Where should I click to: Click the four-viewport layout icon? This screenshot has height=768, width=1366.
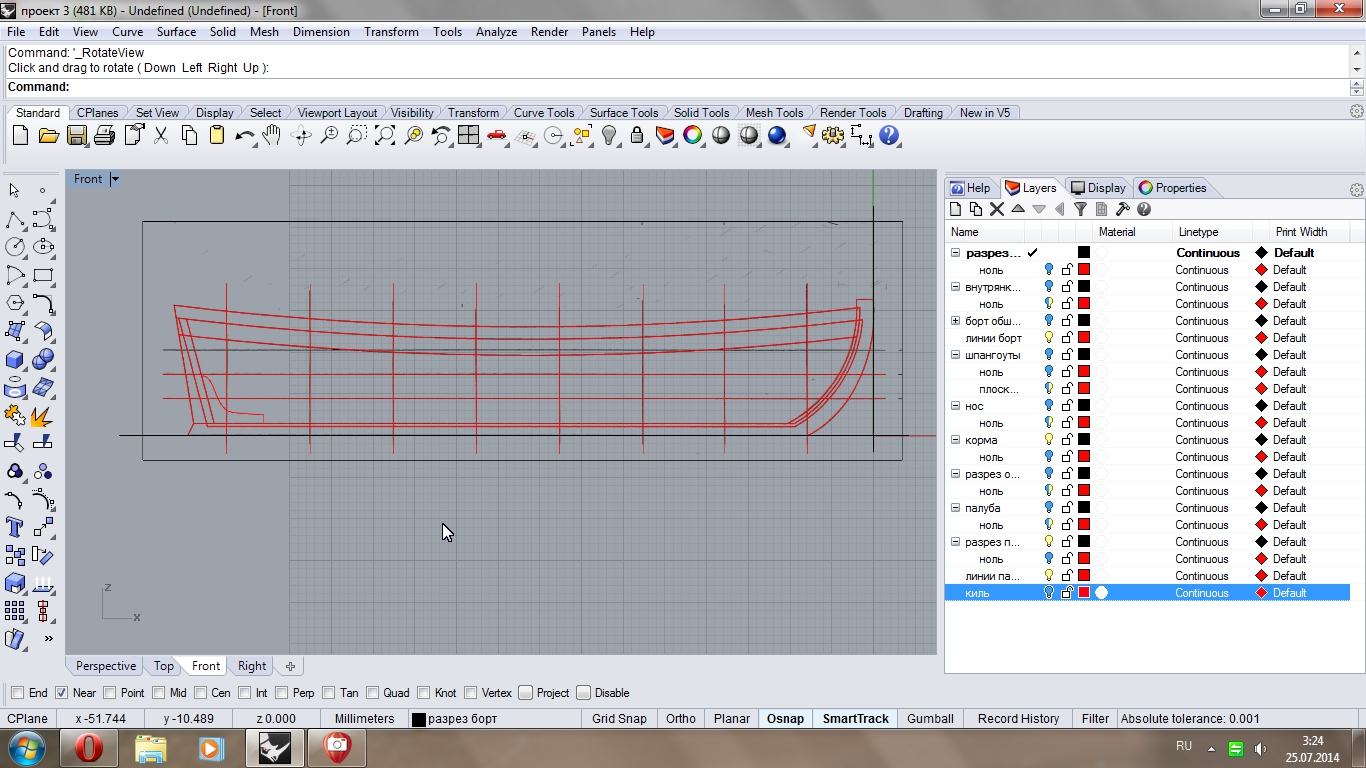[468, 136]
